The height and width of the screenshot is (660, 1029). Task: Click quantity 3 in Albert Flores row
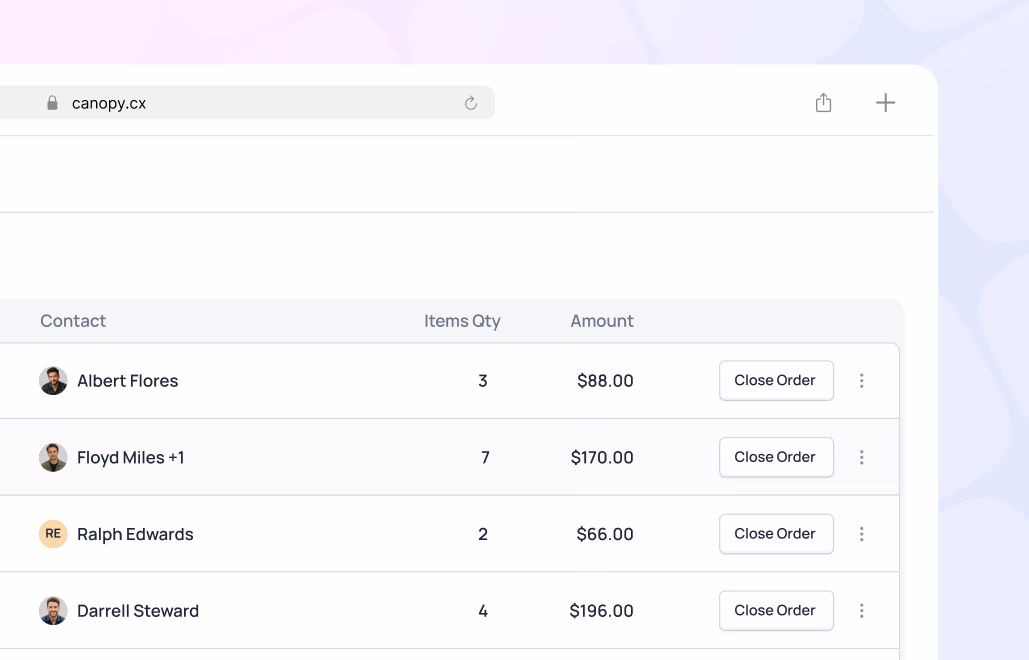pyautogui.click(x=483, y=381)
